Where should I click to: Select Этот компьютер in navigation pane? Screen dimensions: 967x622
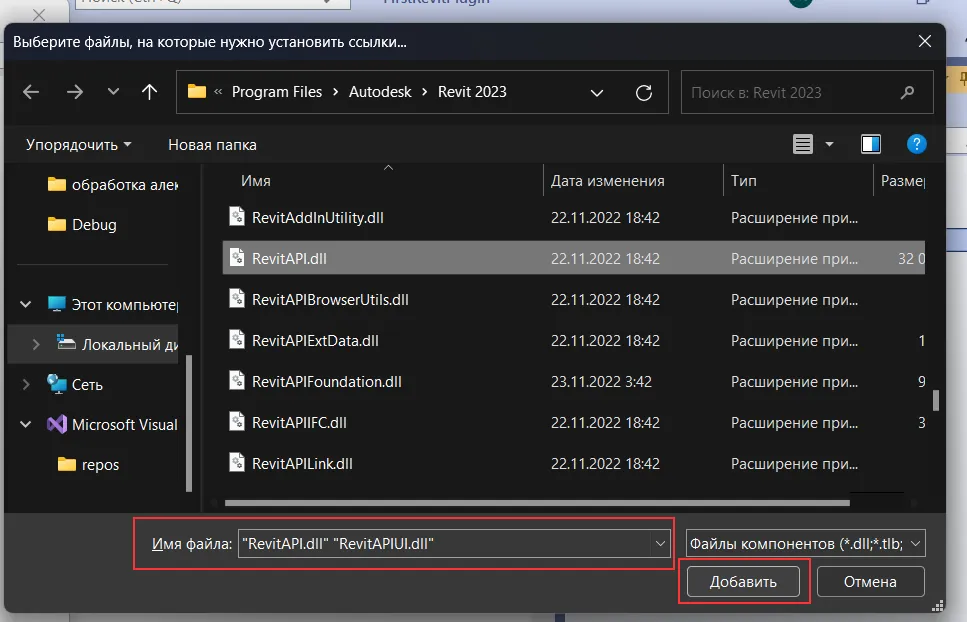click(x=113, y=305)
